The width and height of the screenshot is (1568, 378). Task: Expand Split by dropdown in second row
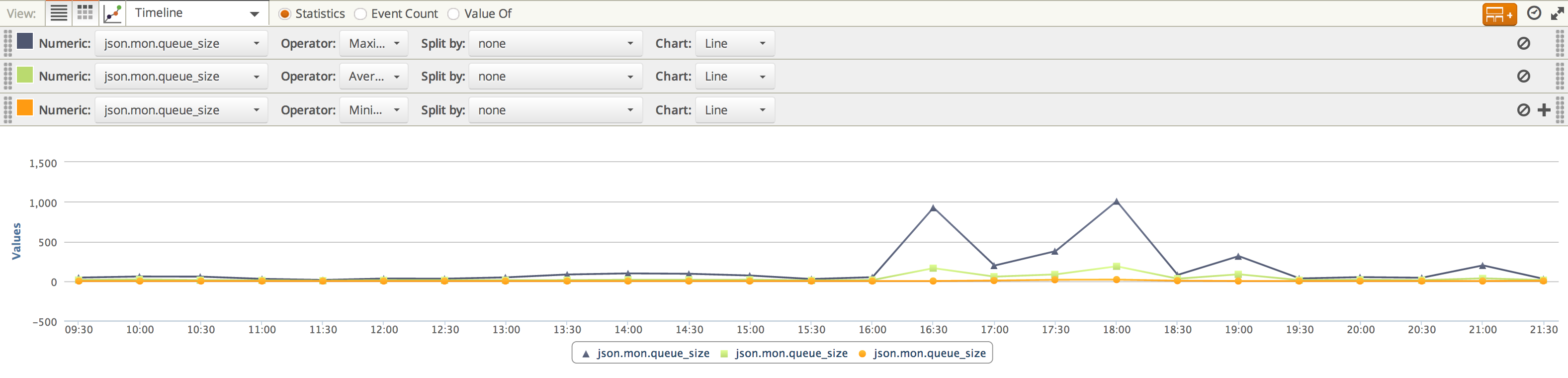(555, 76)
